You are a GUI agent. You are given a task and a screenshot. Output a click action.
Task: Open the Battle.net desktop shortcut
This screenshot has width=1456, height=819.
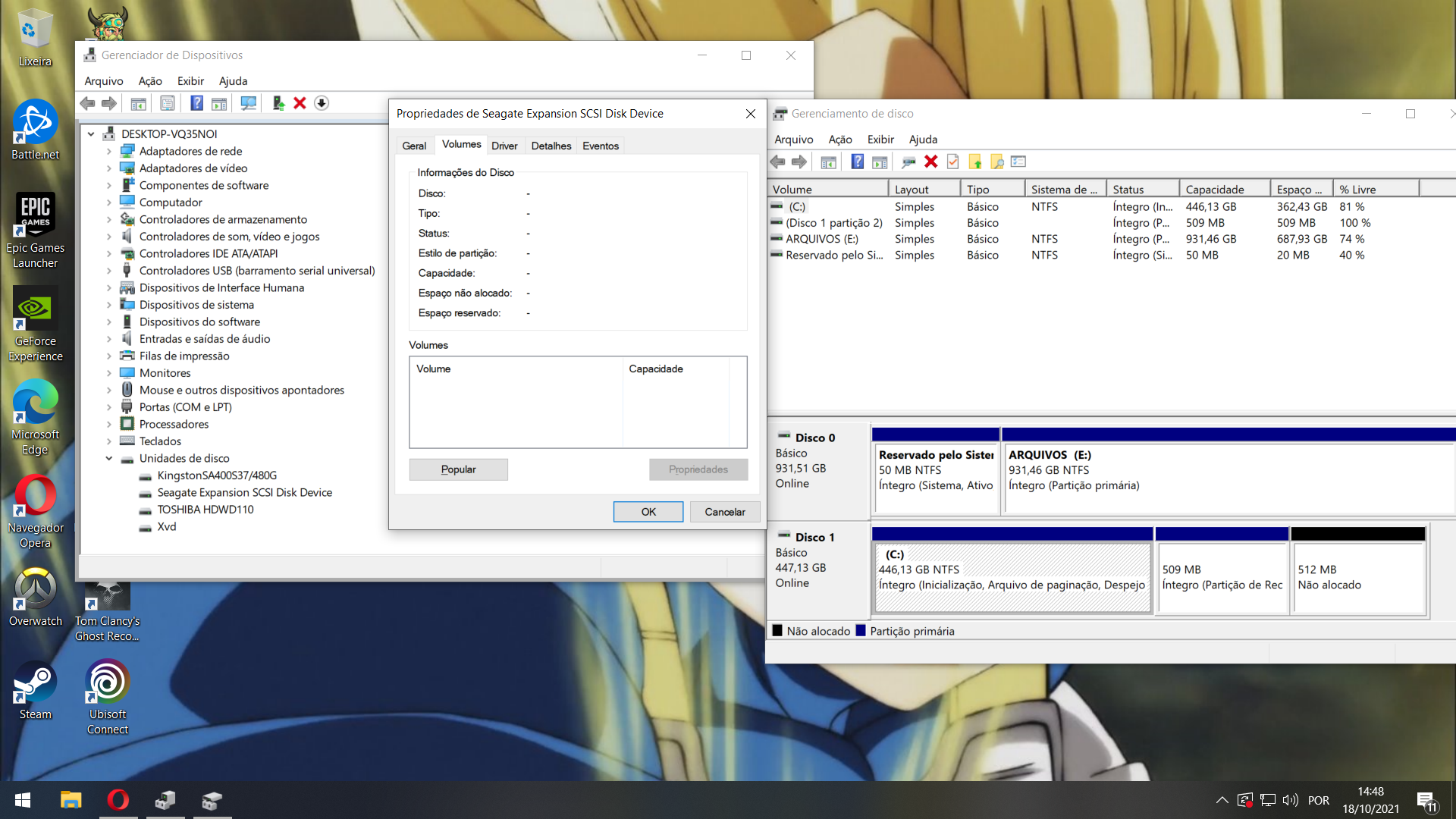click(35, 130)
